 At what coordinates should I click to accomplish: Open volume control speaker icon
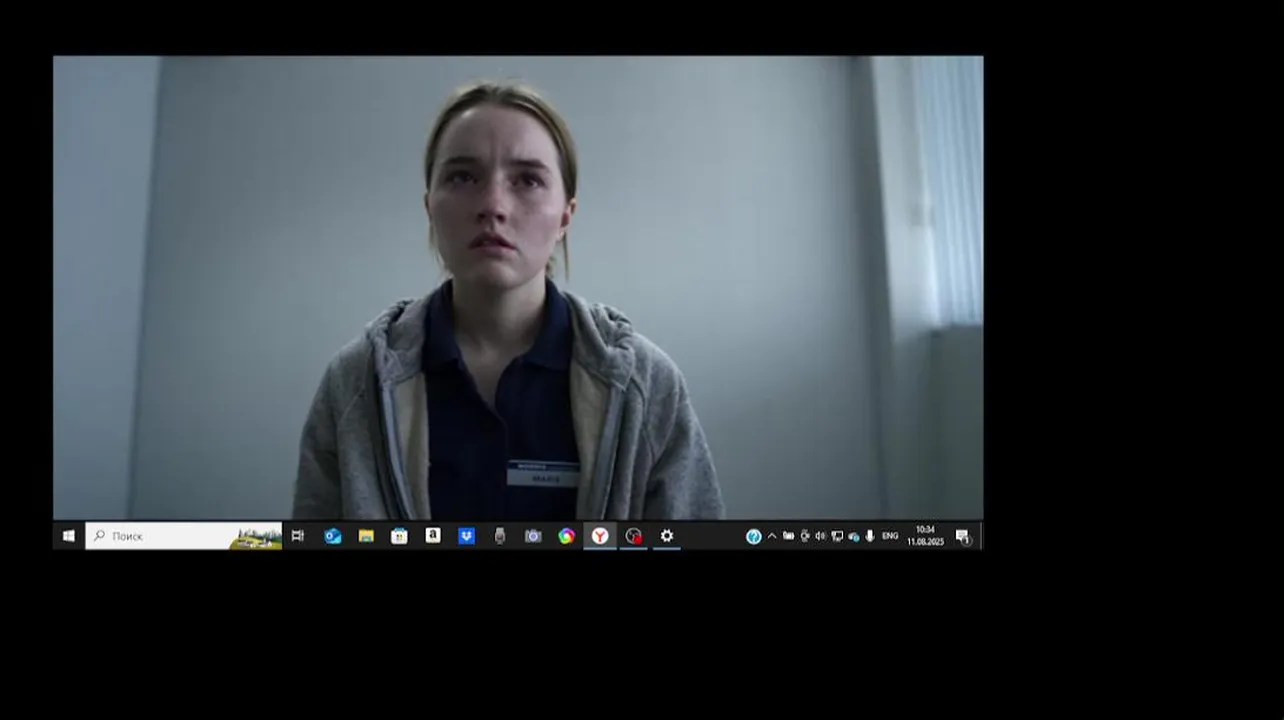point(820,536)
